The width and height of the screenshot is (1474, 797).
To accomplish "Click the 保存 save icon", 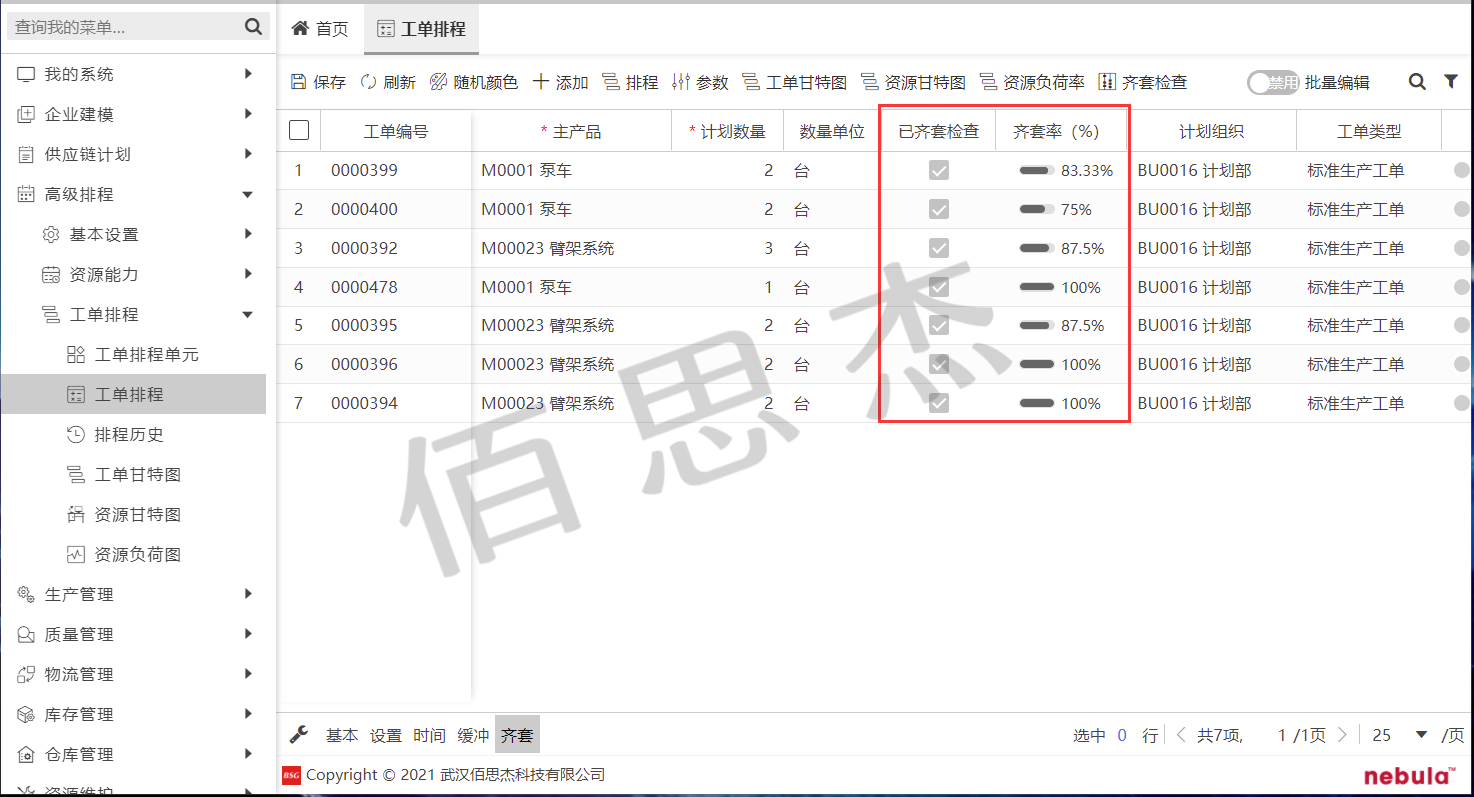I will point(298,82).
